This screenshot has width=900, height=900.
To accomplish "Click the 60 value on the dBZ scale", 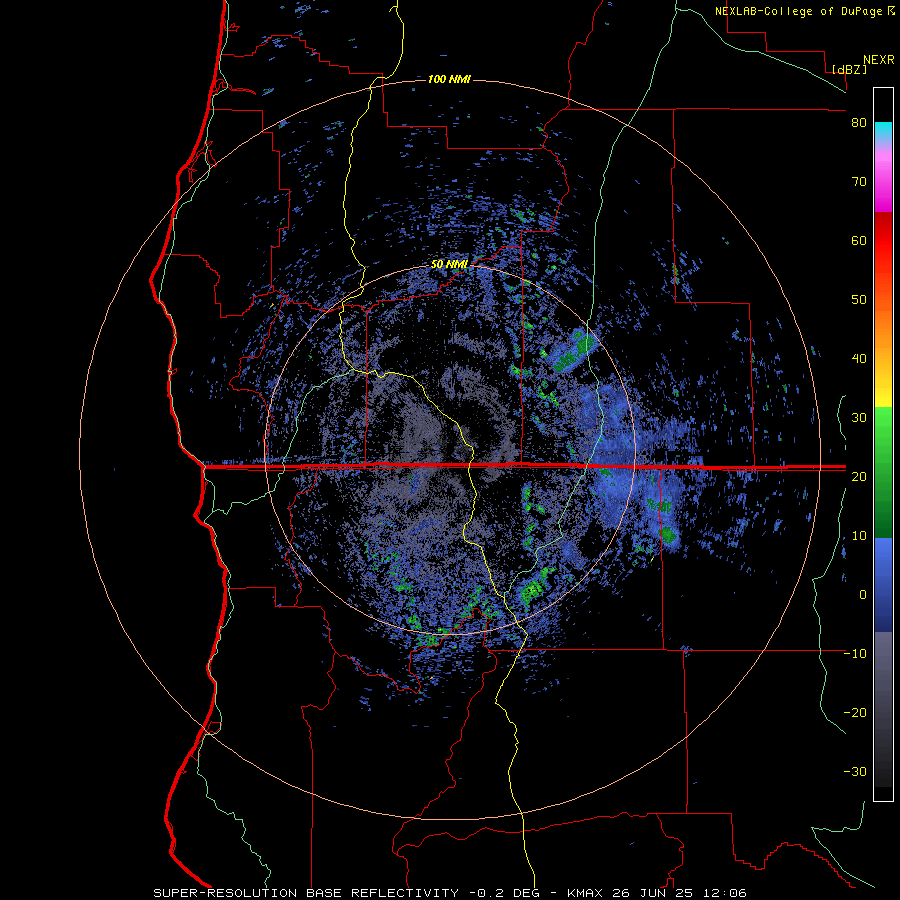I will coord(859,240).
